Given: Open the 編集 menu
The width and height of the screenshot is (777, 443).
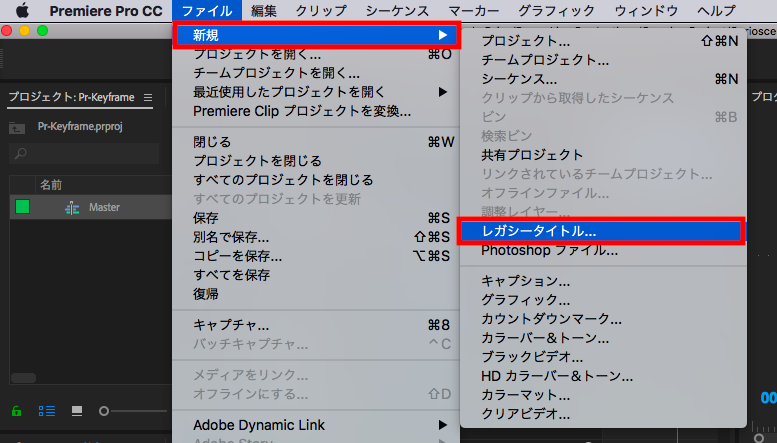Looking at the screenshot, I should (264, 11).
